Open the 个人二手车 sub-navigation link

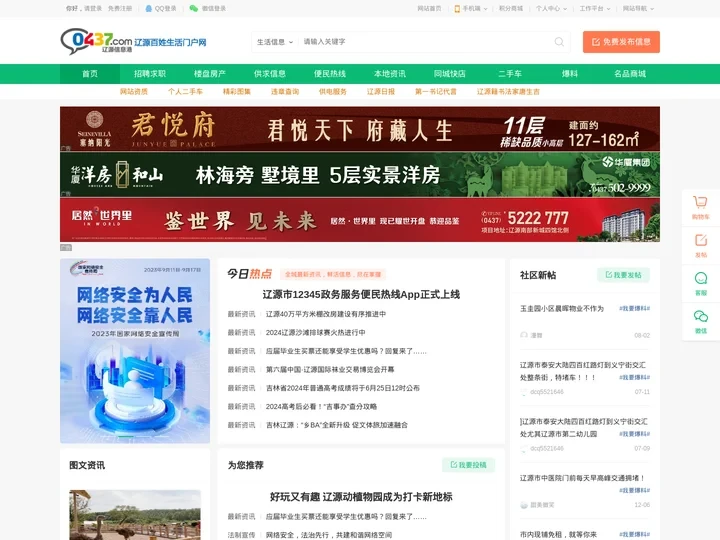pyautogui.click(x=185, y=91)
